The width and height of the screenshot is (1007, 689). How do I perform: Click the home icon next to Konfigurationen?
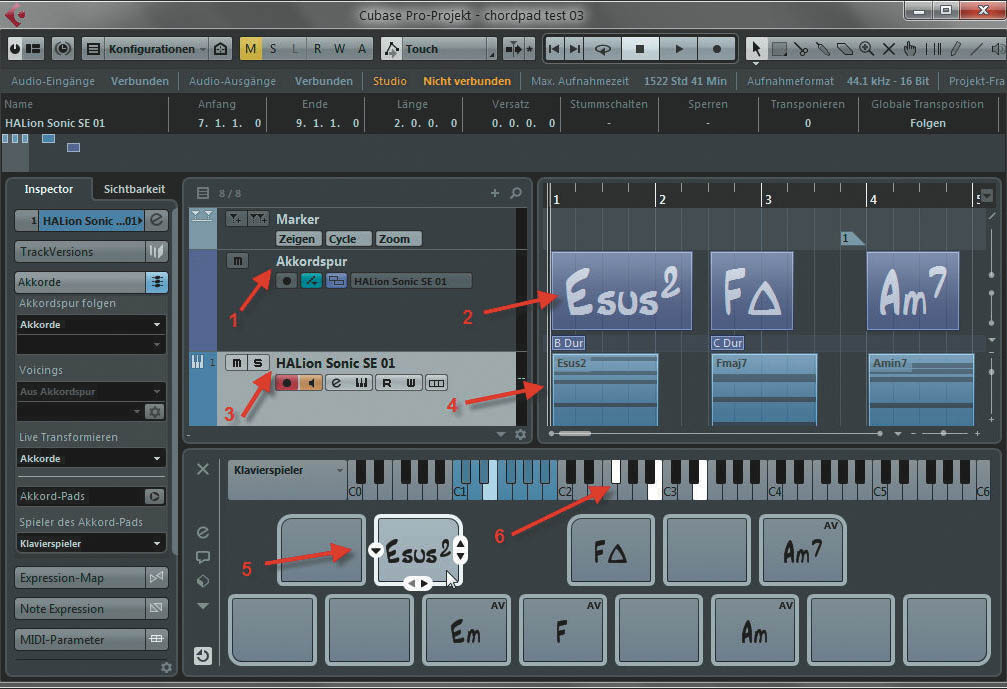pos(220,49)
